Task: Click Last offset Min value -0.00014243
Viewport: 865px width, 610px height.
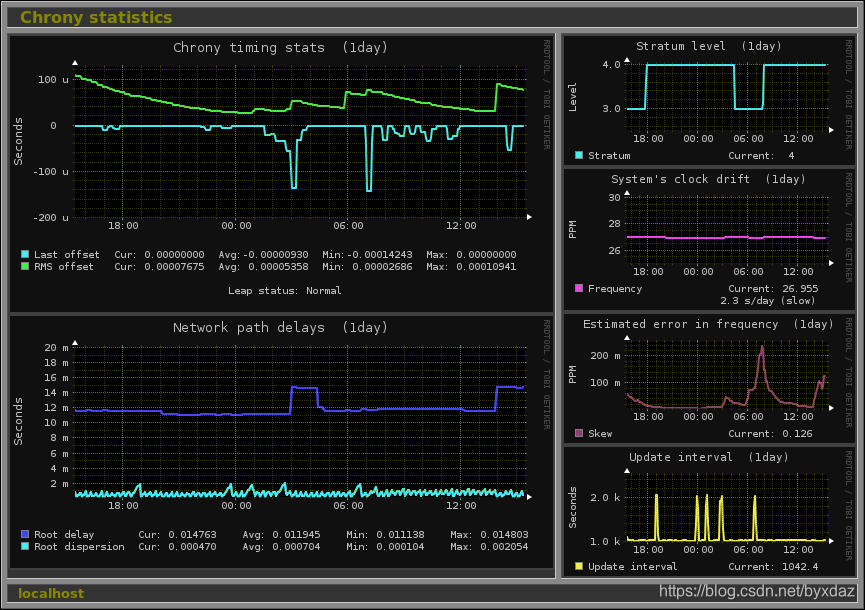Action: pos(380,254)
